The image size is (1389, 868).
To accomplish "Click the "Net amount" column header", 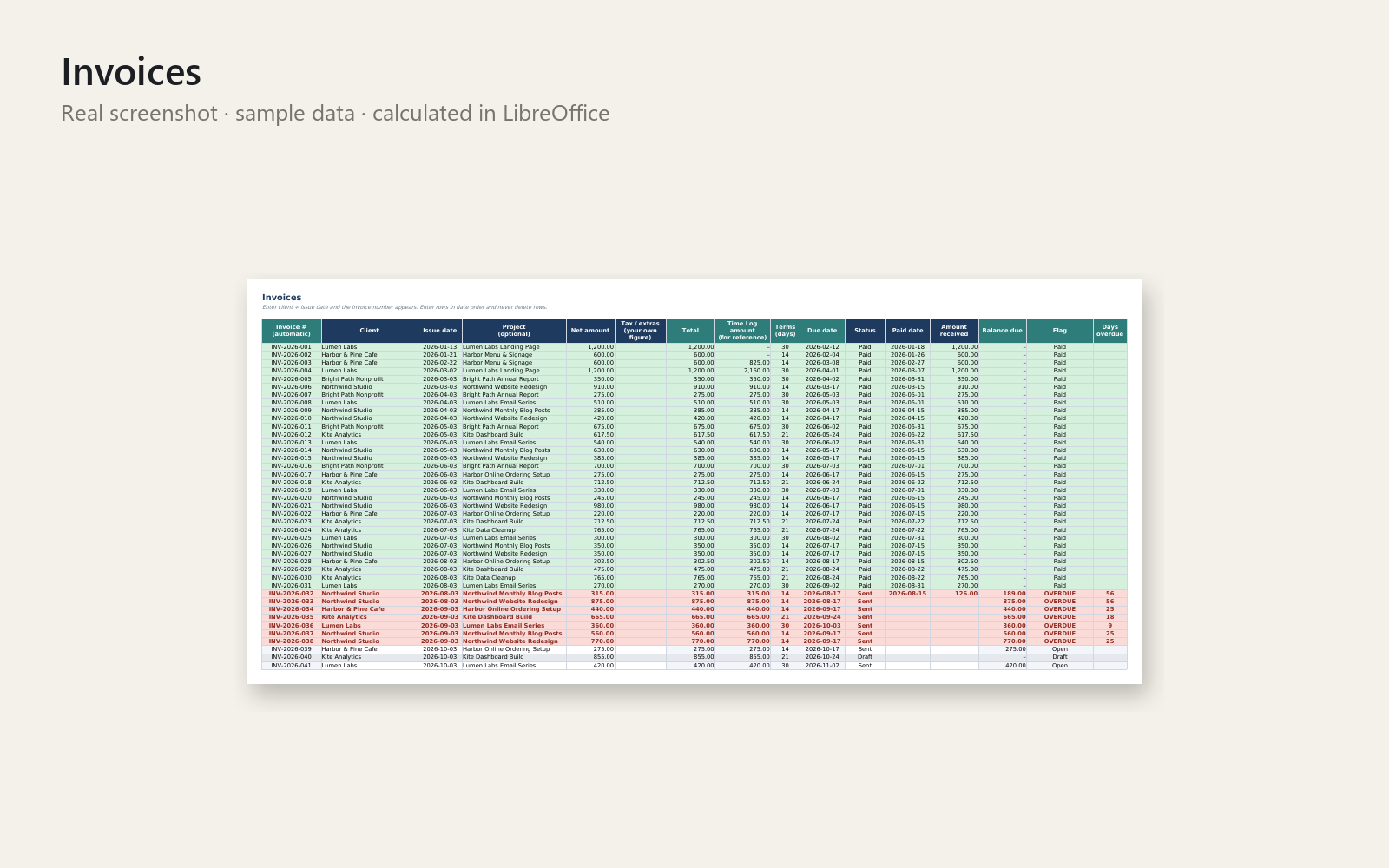I will tap(590, 331).
